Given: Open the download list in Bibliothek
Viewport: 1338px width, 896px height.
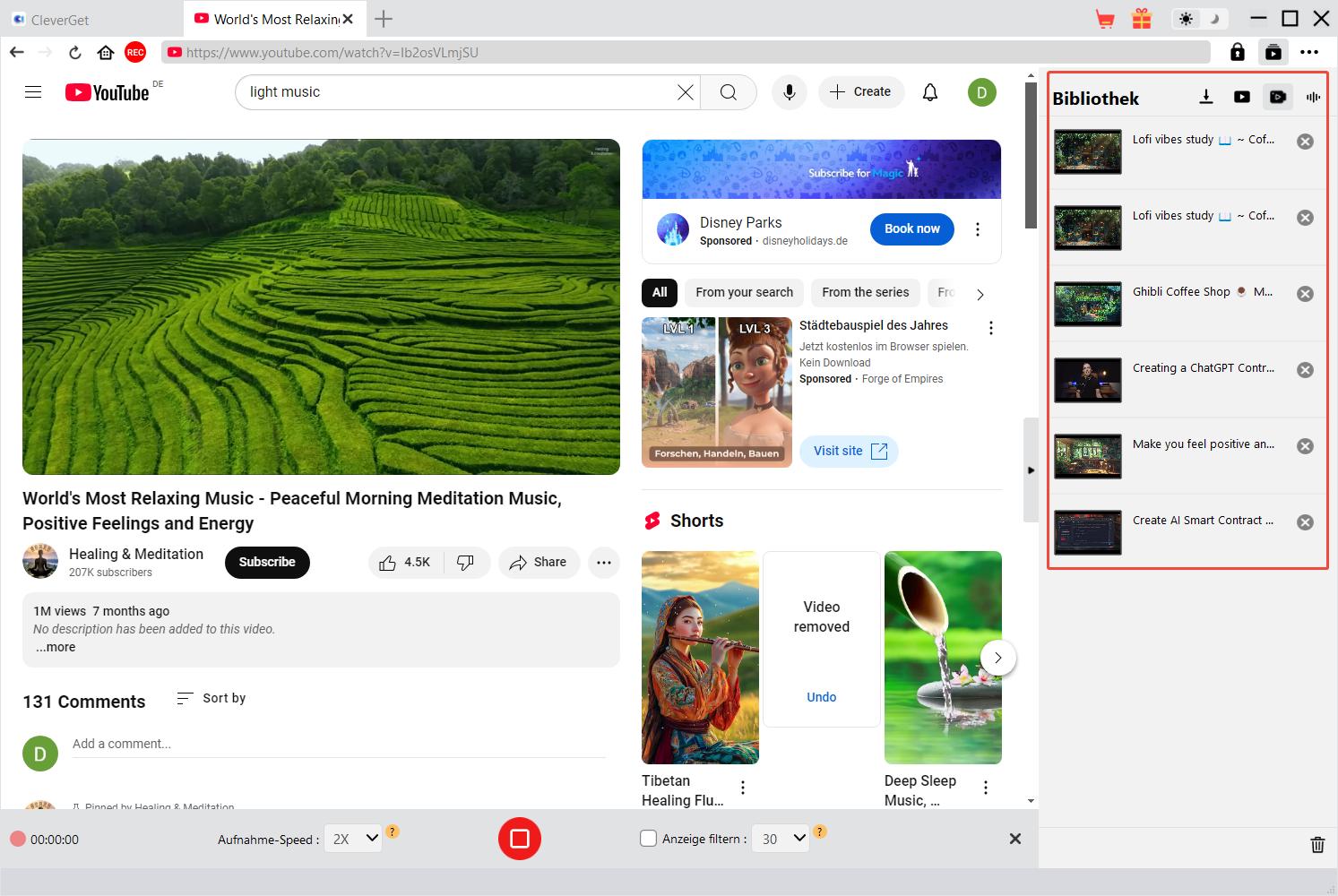Looking at the screenshot, I should tap(1206, 97).
